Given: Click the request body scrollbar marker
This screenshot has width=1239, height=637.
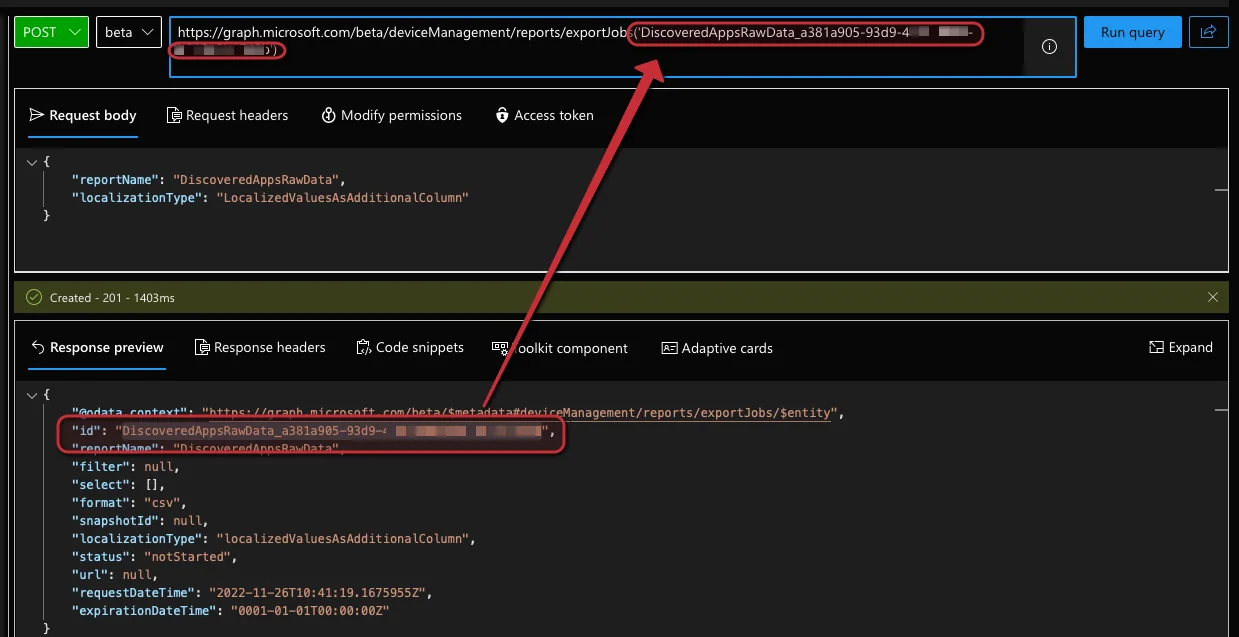Looking at the screenshot, I should 1221,189.
